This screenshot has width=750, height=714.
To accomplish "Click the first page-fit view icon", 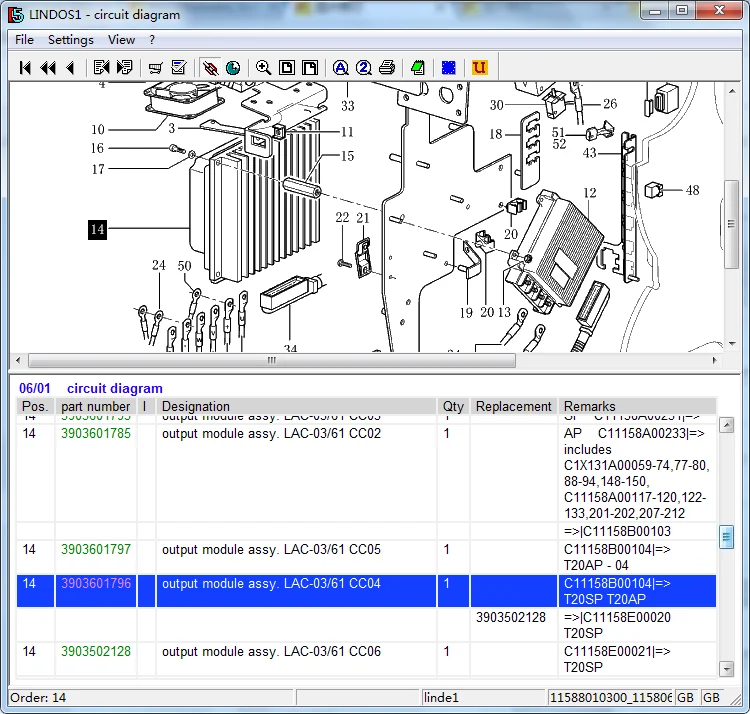I will coord(287,68).
